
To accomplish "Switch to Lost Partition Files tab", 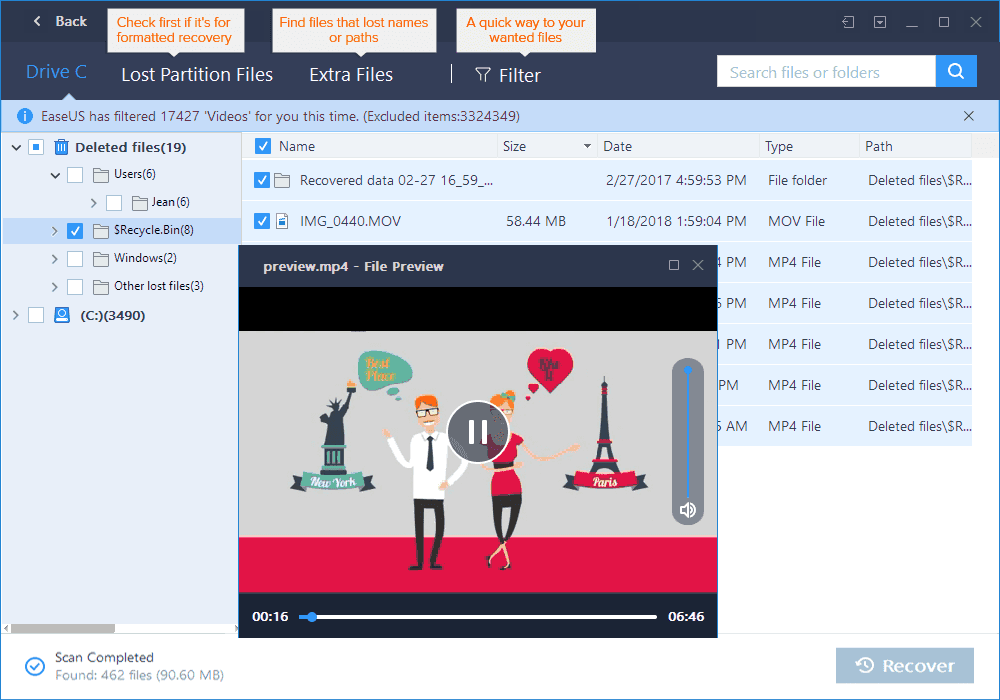I will point(197,75).
